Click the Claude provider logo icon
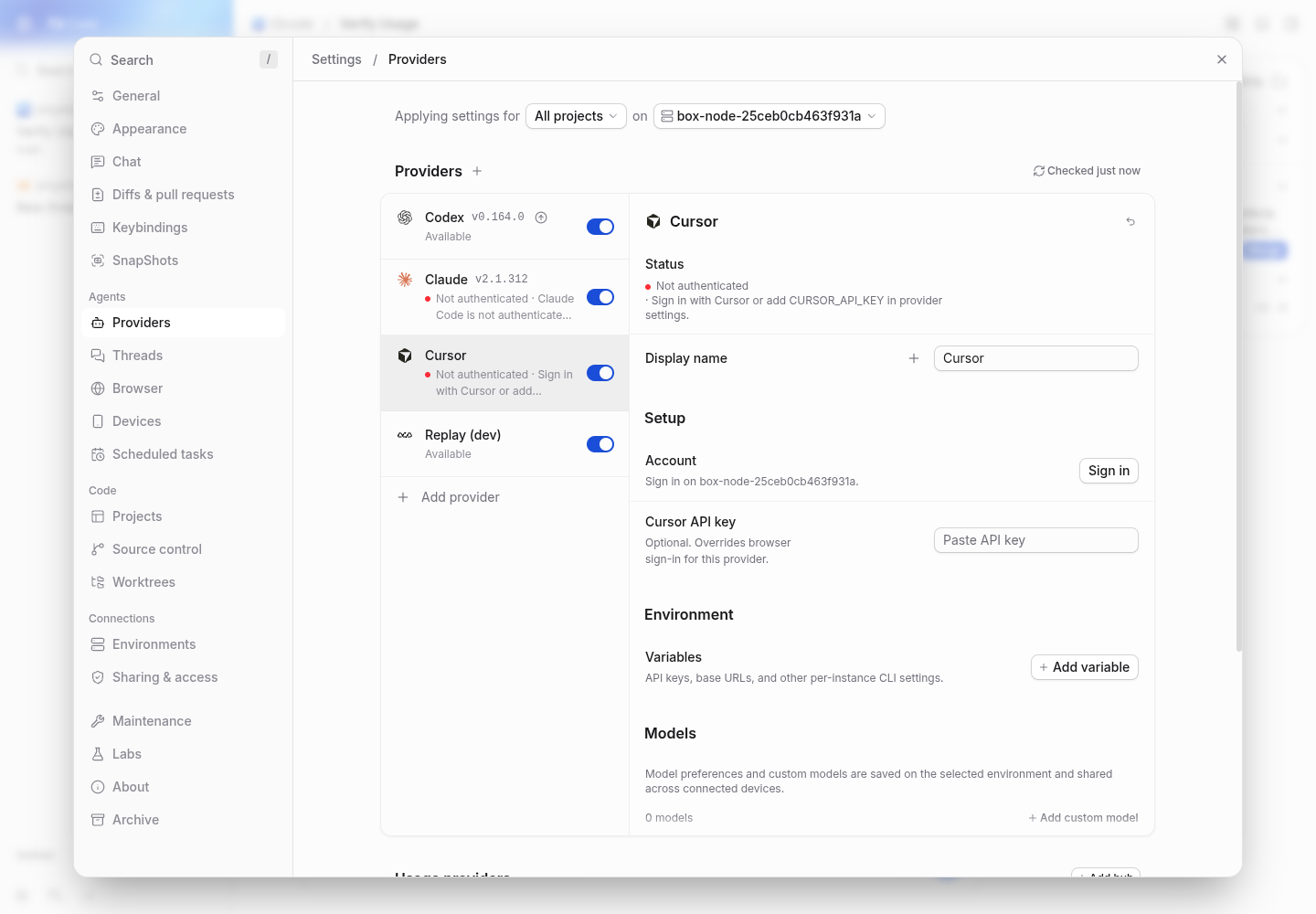Image resolution: width=1316 pixels, height=914 pixels. [x=405, y=280]
